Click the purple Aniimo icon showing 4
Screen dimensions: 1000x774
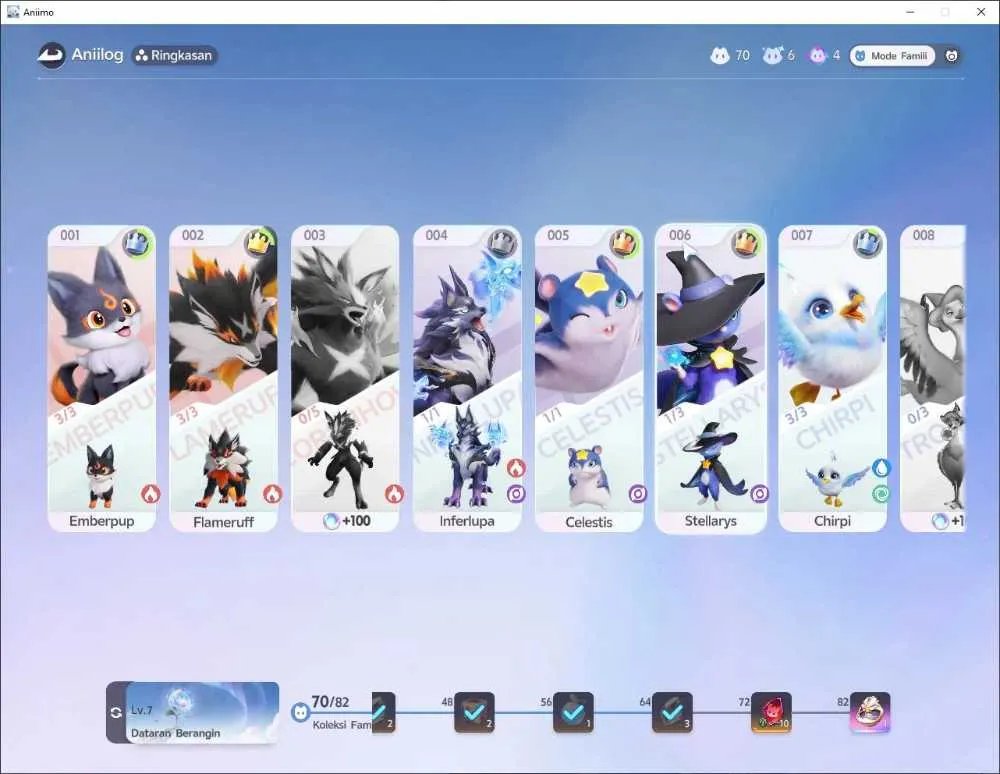(818, 55)
